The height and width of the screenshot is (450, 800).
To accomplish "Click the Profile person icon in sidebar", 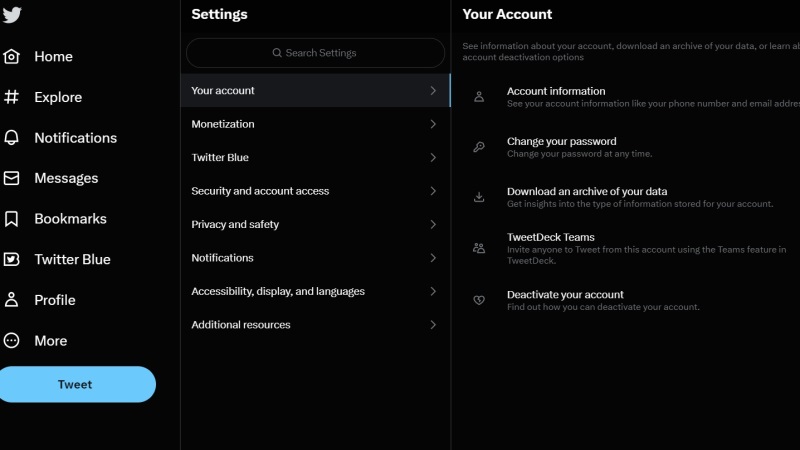I will tap(11, 300).
